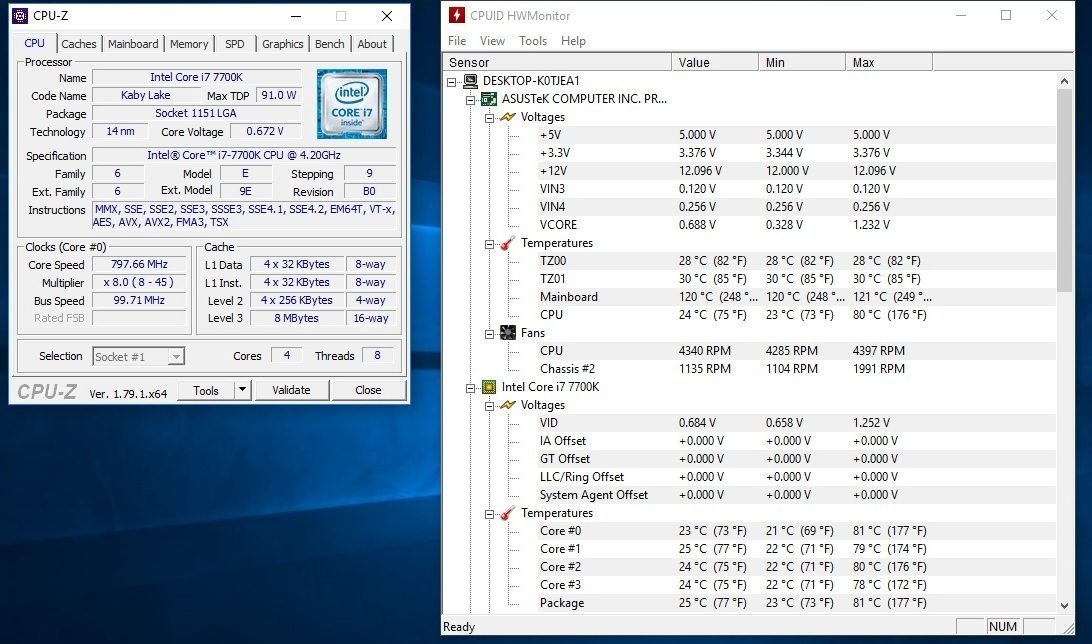Click the Tools button in CPU-Z
The width and height of the screenshot is (1092, 644).
(205, 390)
